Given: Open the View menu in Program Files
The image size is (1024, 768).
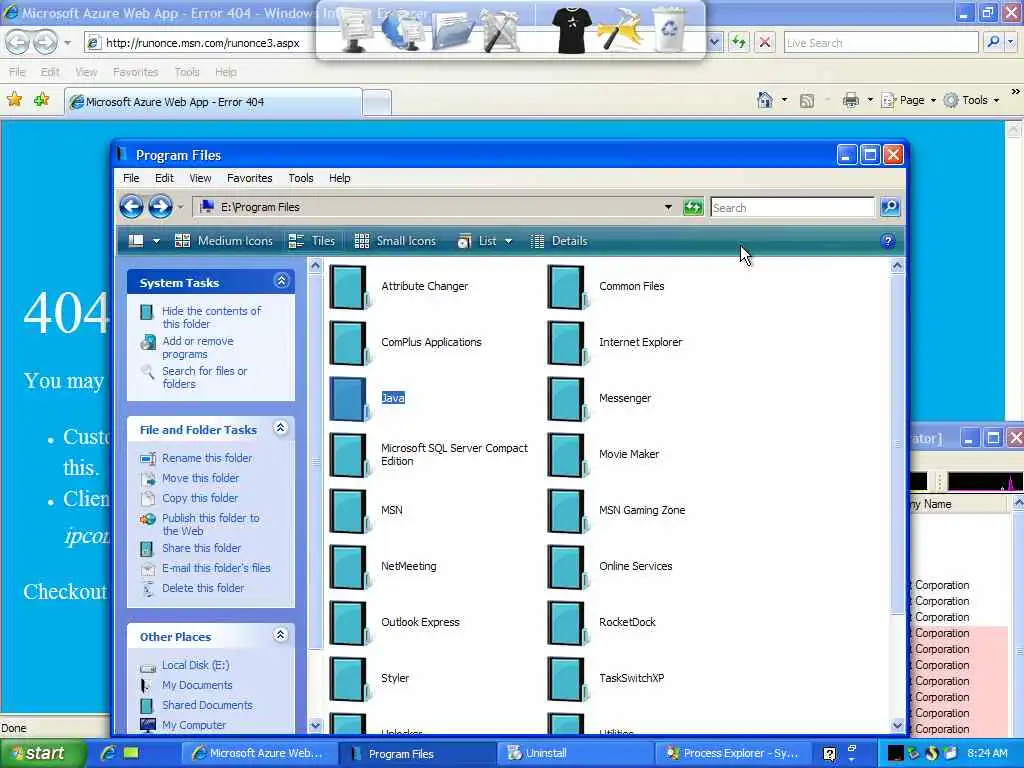Looking at the screenshot, I should click(x=200, y=178).
